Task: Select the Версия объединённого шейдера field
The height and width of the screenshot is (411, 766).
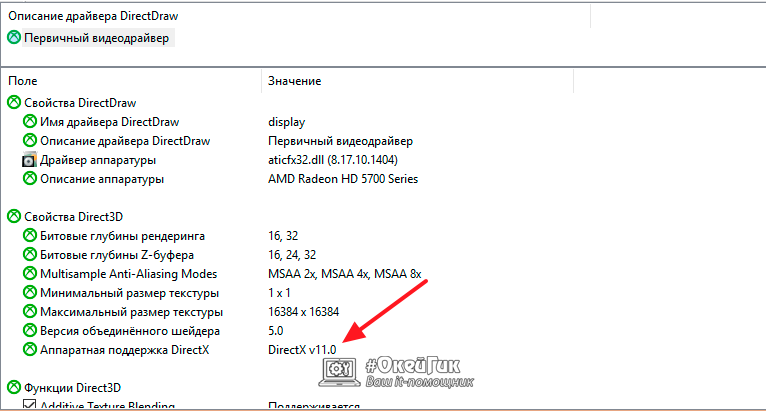Action: coord(130,331)
